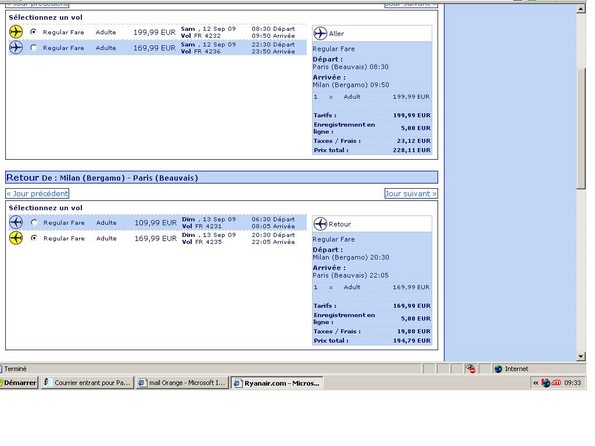Image resolution: width=595 pixels, height=446 pixels.
Task: Click Milan (Bergamo) 20:30 departure text
Action: (351, 257)
